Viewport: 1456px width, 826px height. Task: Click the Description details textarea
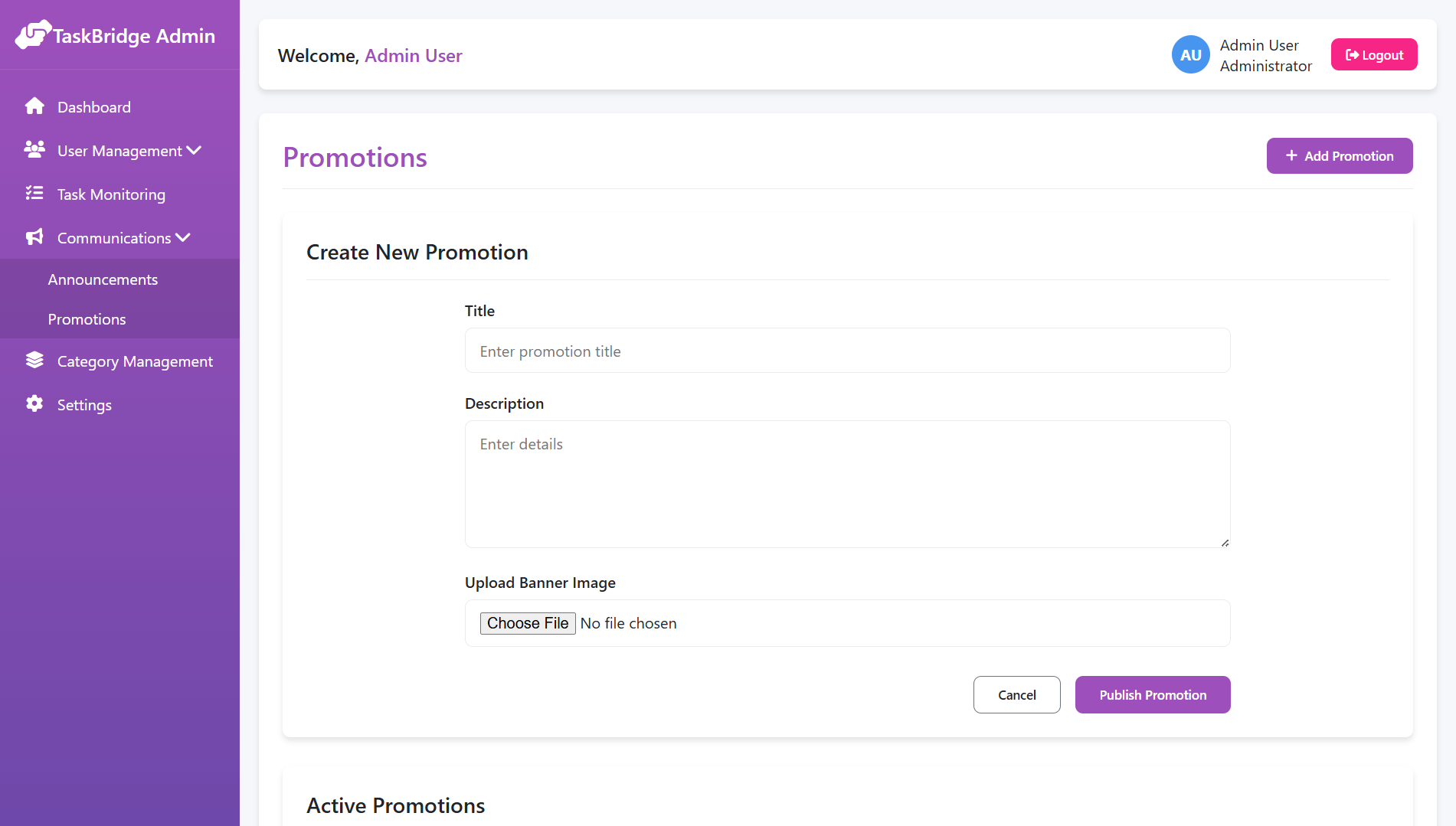tap(846, 484)
